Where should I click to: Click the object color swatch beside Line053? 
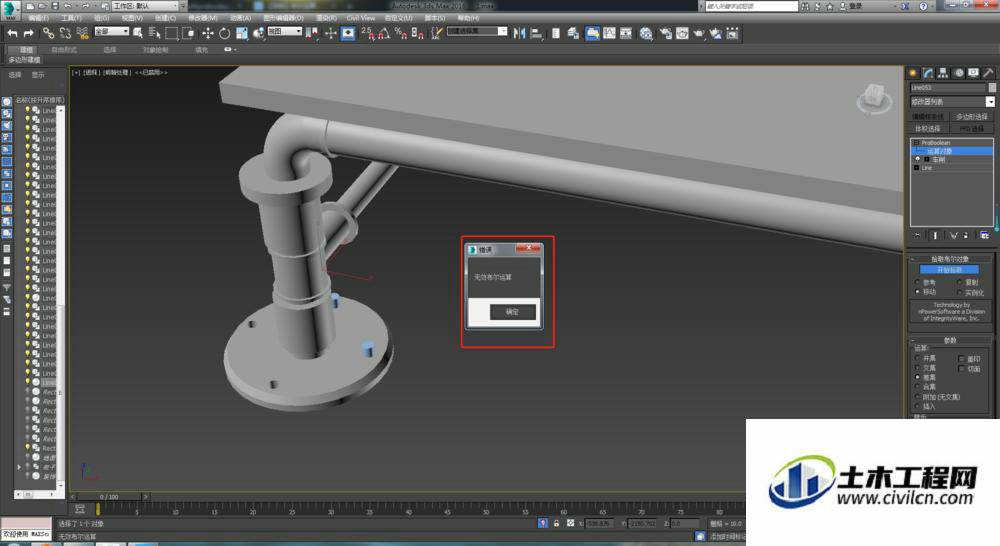click(992, 87)
